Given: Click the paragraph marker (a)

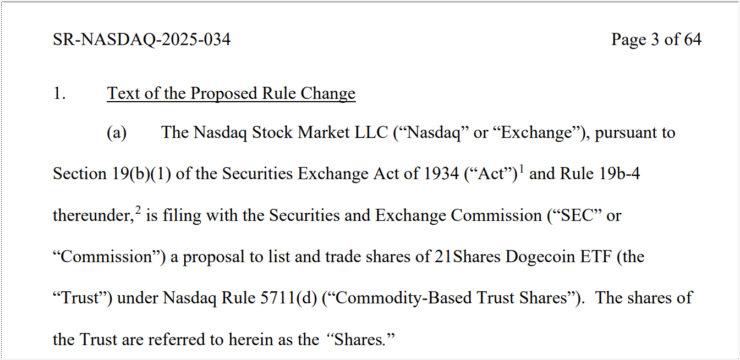Looking at the screenshot, I should tap(117, 133).
